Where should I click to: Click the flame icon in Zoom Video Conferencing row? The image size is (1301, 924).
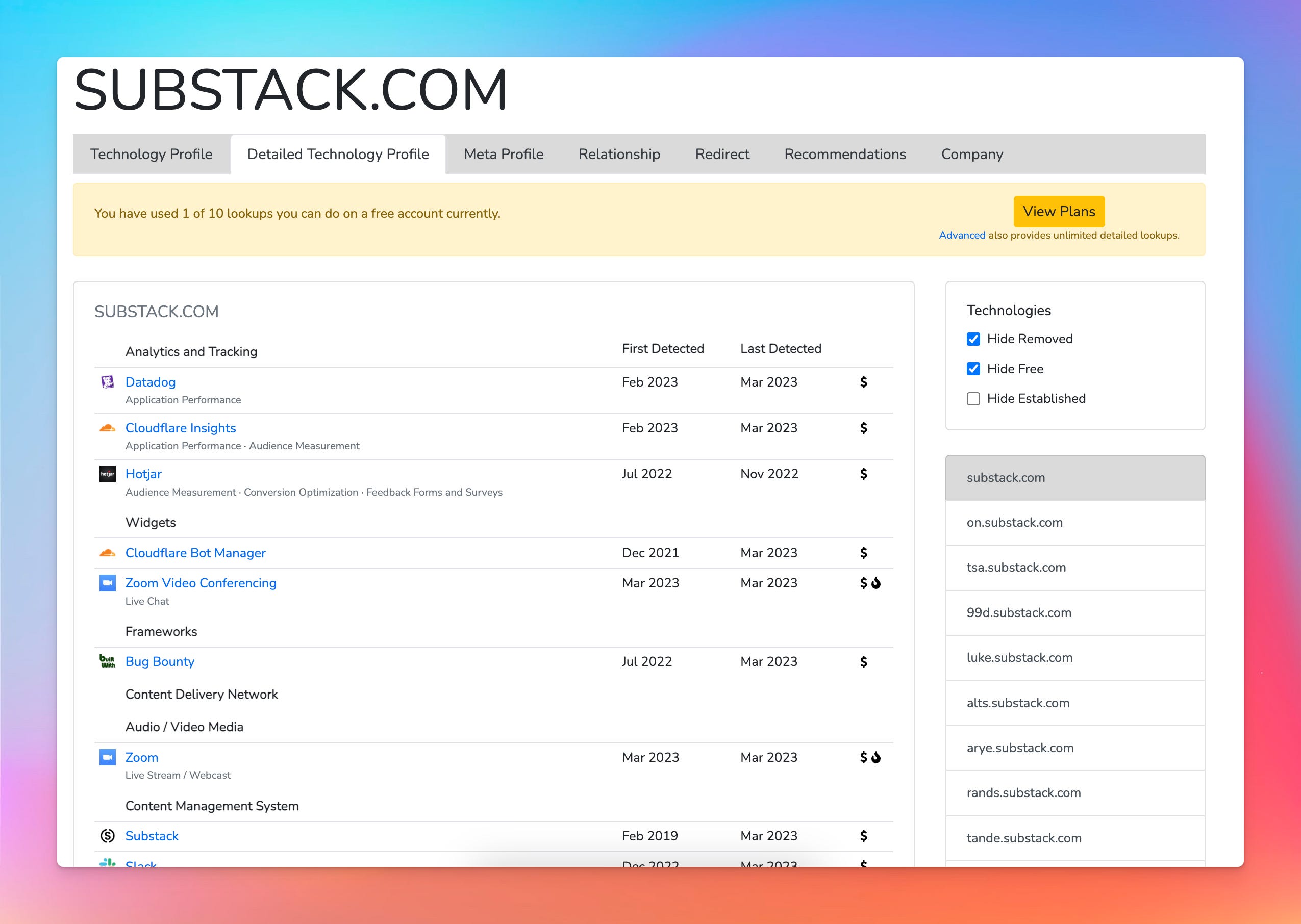click(876, 583)
